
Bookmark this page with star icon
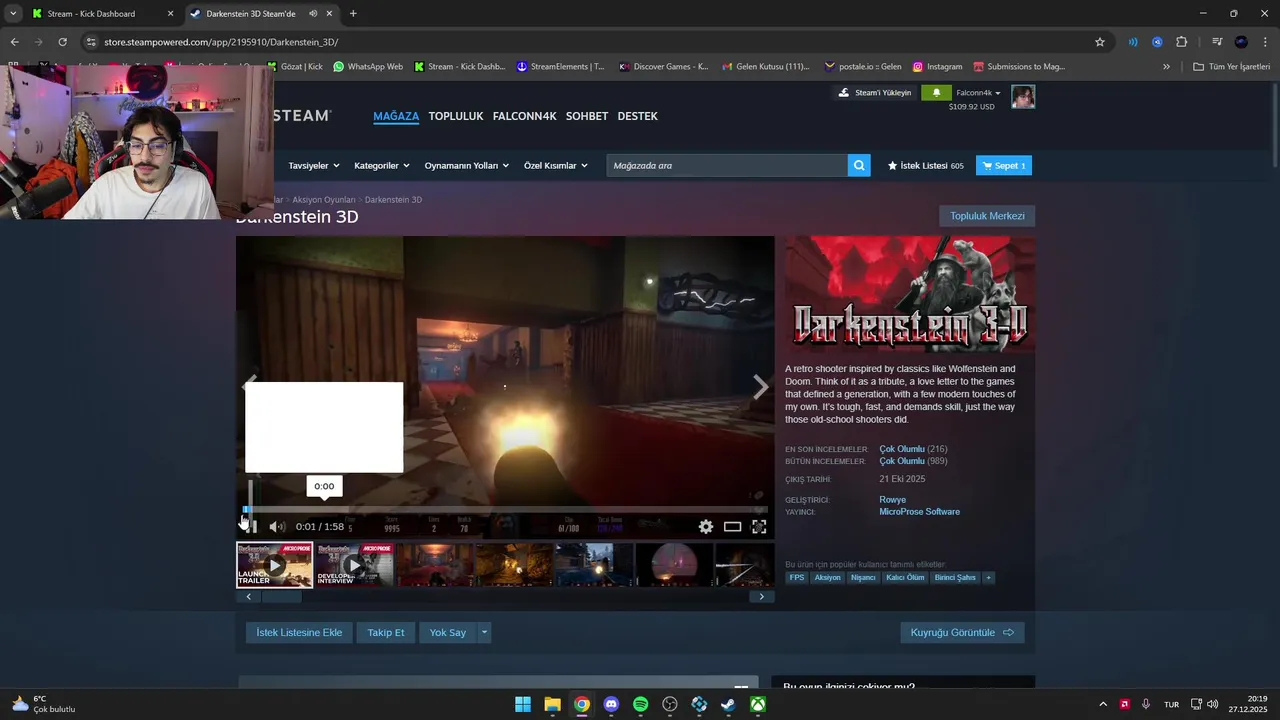pos(1100,42)
